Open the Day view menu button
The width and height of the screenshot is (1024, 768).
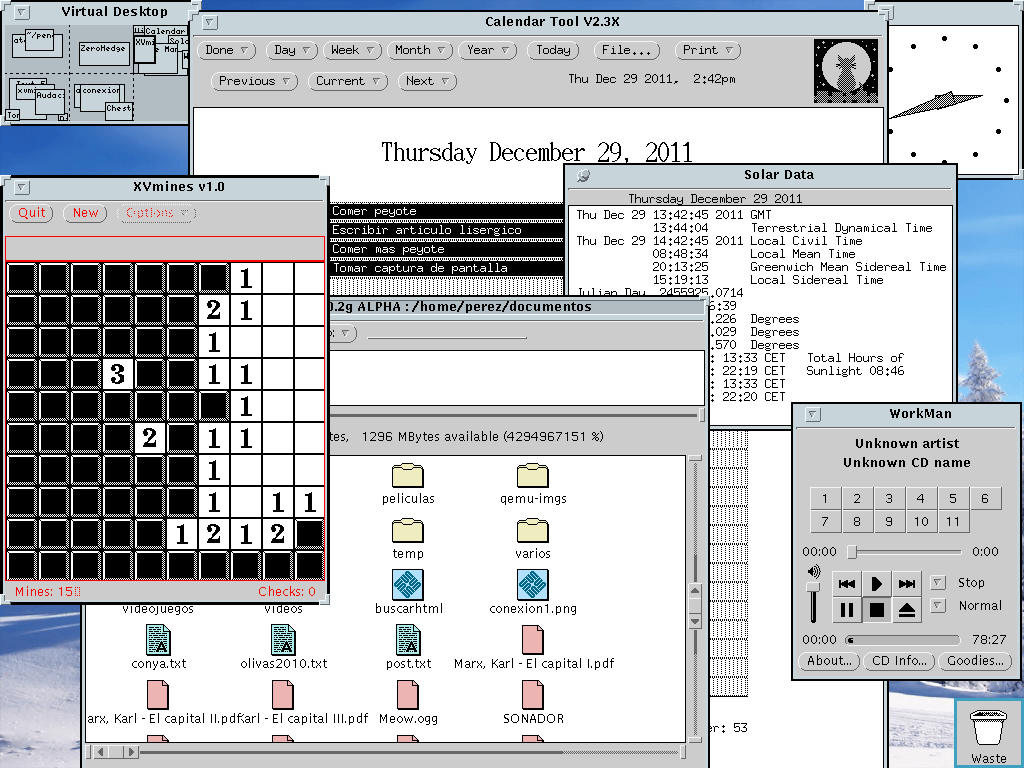pyautogui.click(x=292, y=50)
